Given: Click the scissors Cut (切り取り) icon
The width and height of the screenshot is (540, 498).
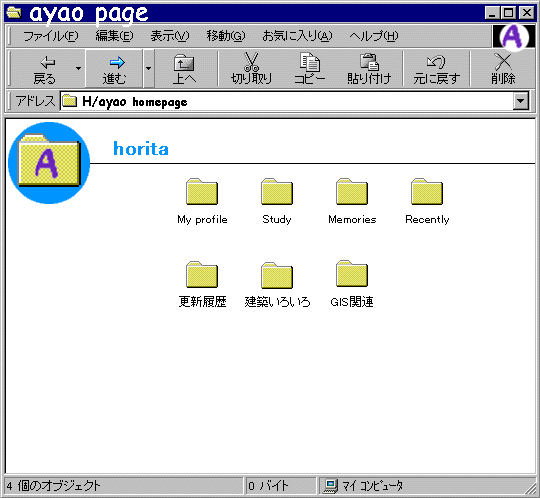Looking at the screenshot, I should 251,62.
